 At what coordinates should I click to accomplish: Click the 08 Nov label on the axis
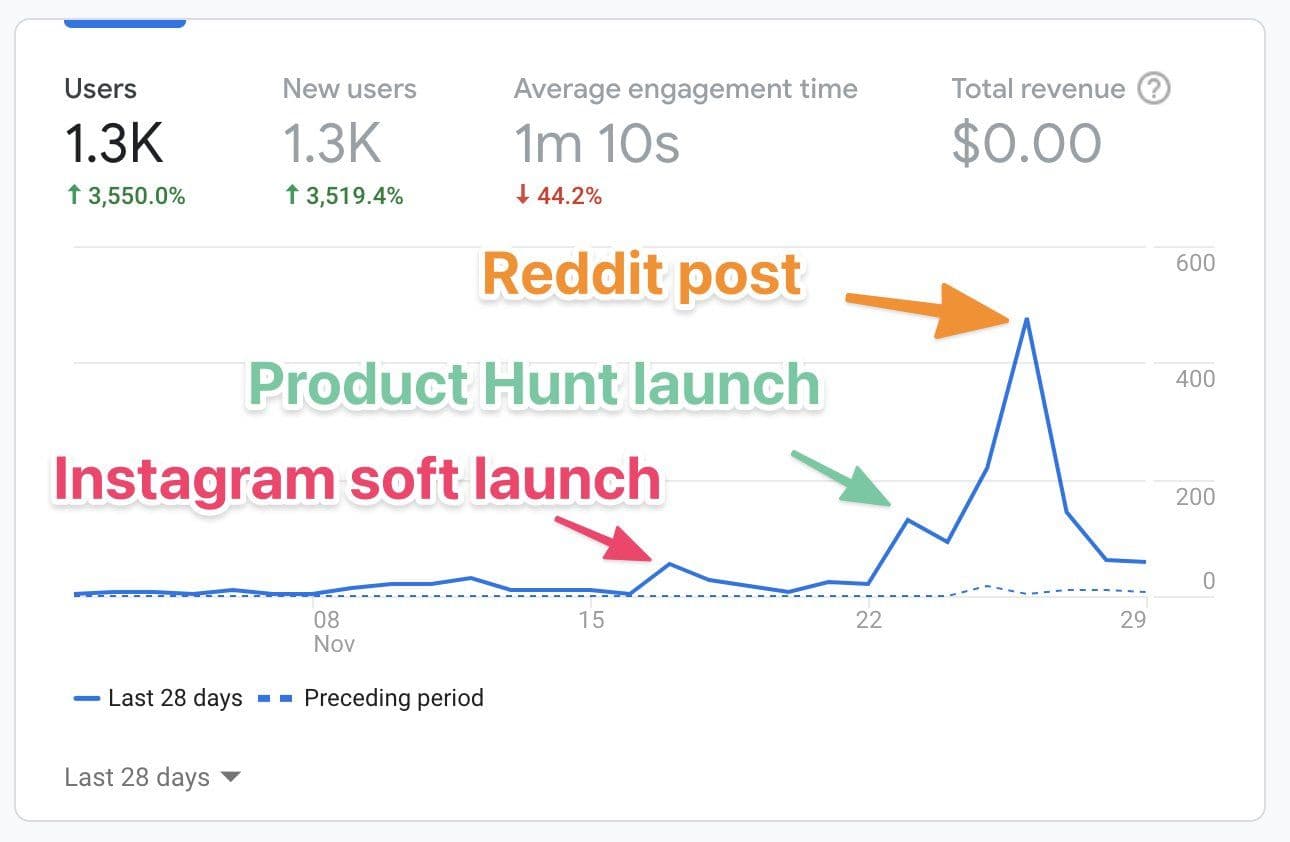click(x=334, y=631)
